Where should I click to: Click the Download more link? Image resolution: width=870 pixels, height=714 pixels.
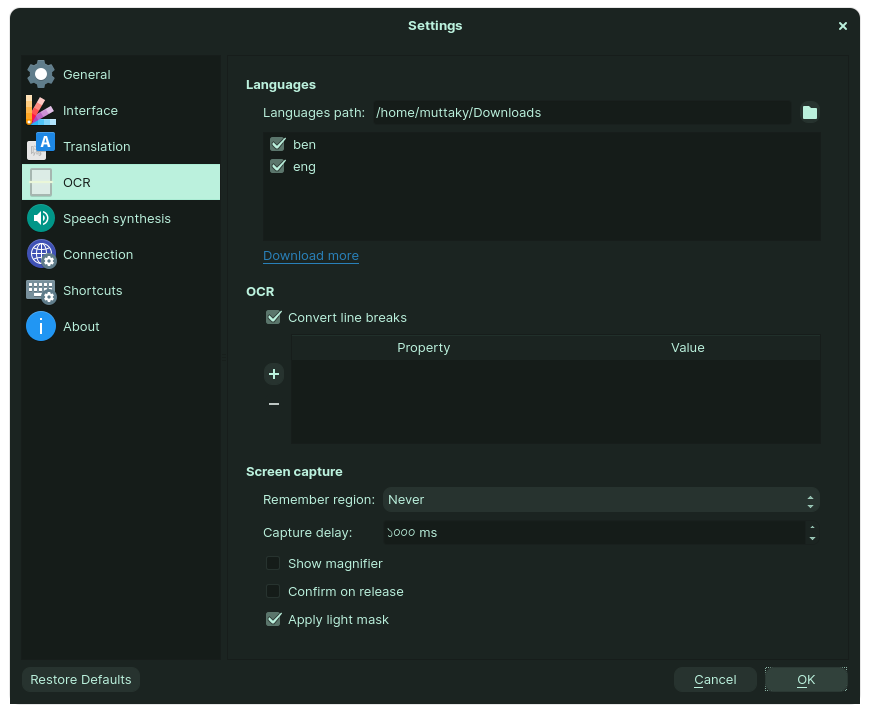pos(311,256)
